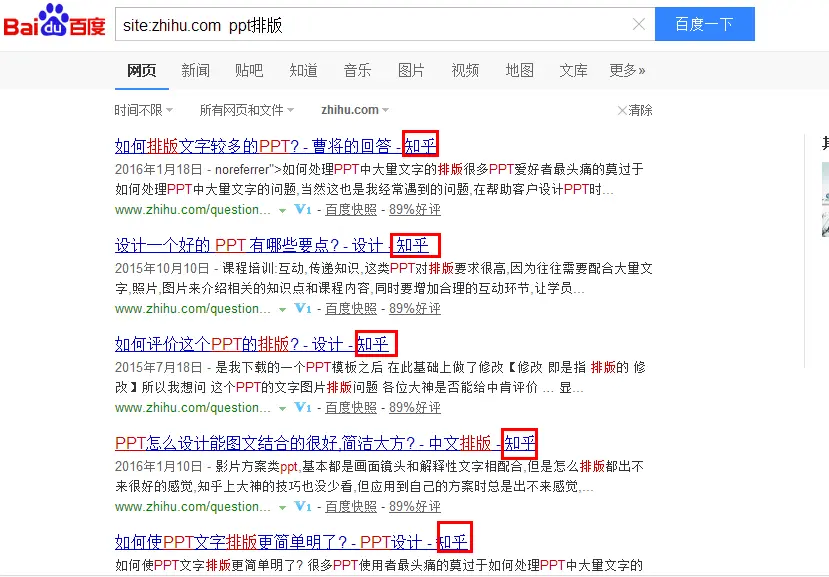Image resolution: width=829 pixels, height=577 pixels.
Task: Click V1 badge of PPT怎么设计 result
Action: point(303,506)
